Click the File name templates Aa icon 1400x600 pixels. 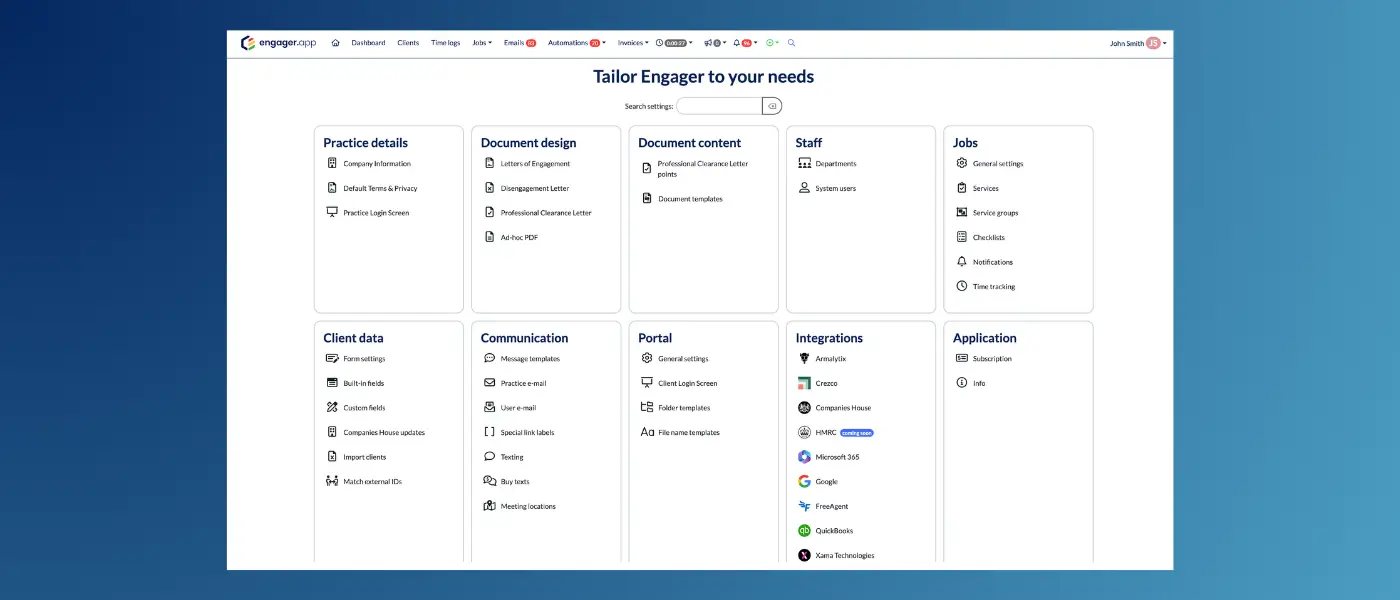tap(647, 432)
